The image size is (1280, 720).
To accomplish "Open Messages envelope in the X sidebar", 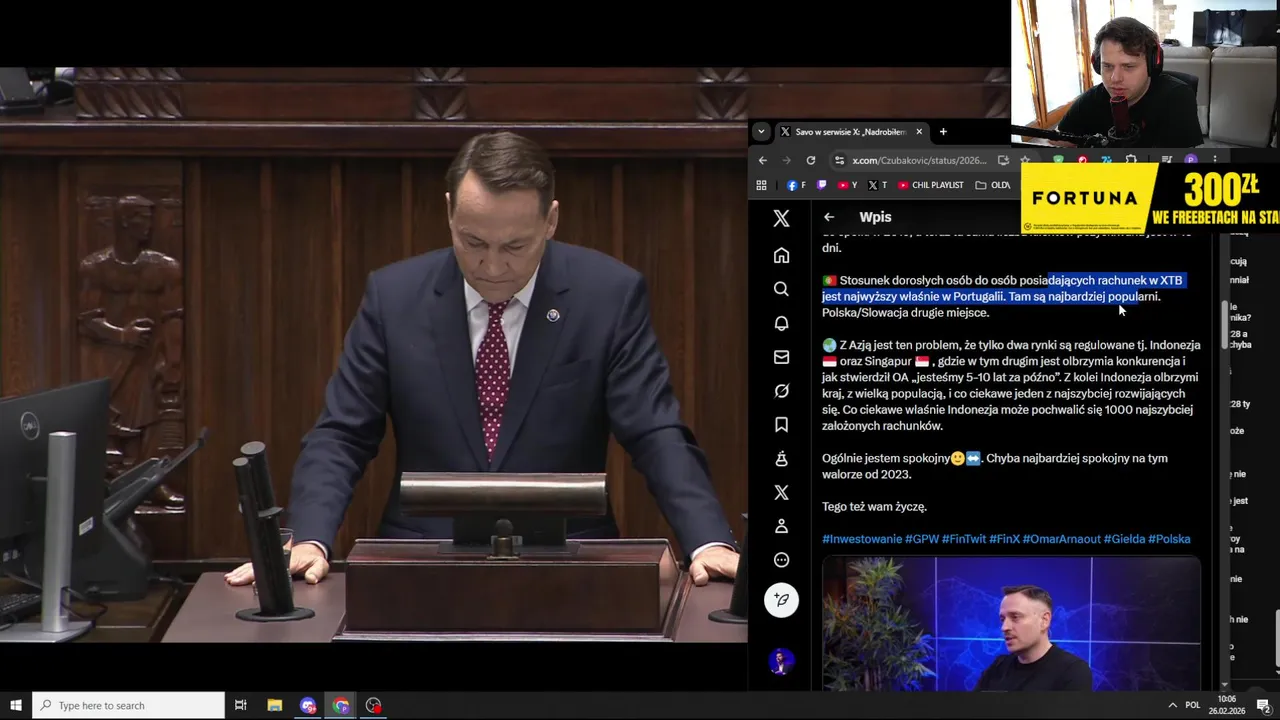I will (781, 357).
